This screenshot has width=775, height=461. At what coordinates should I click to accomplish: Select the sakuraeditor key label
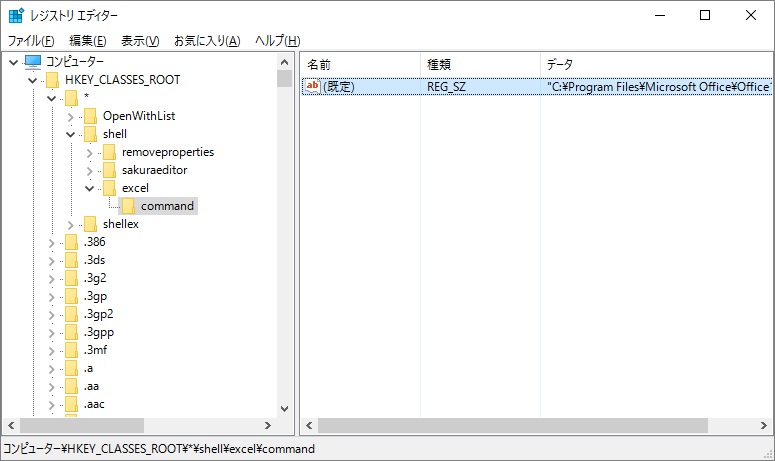(x=155, y=170)
